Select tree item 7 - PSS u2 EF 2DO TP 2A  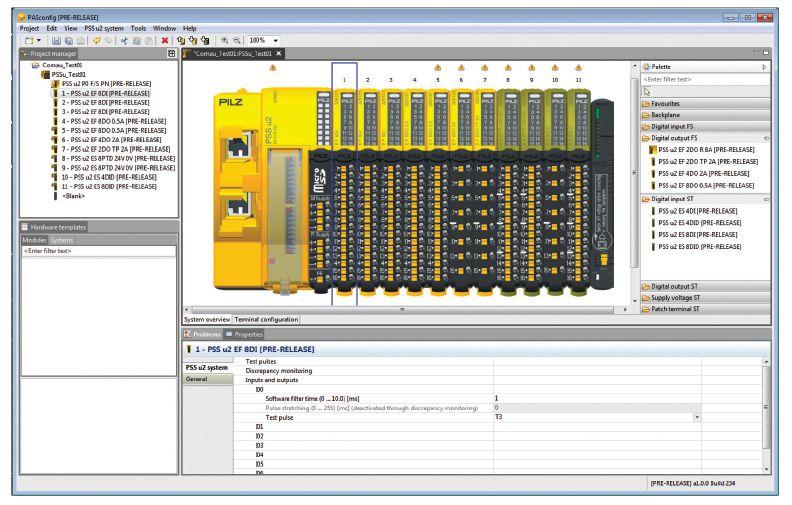116,149
